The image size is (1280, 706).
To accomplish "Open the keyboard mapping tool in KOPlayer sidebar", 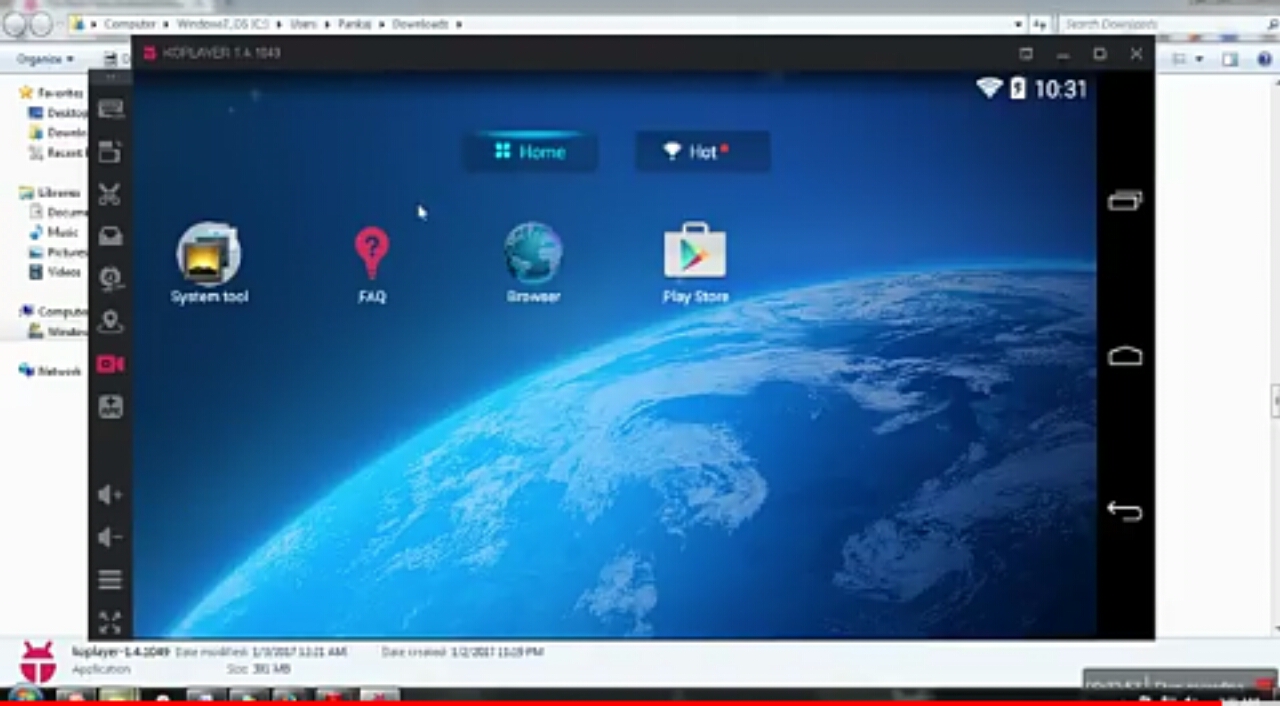I will 110,109.
